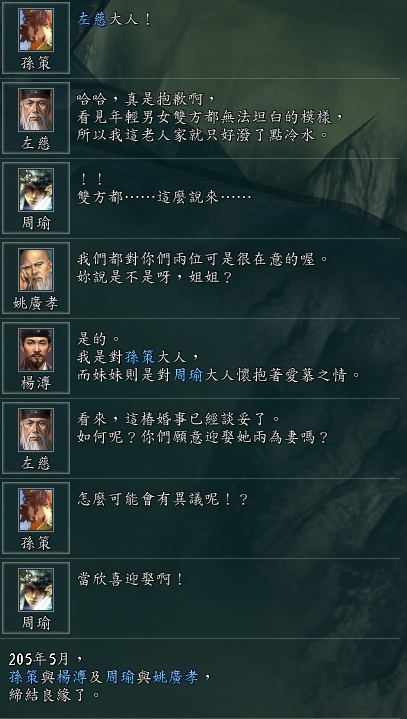407x719 pixels.
Task: Click 左慈's portrait beside the 哈哈，真是抱歉啊 line
Action: [36, 110]
